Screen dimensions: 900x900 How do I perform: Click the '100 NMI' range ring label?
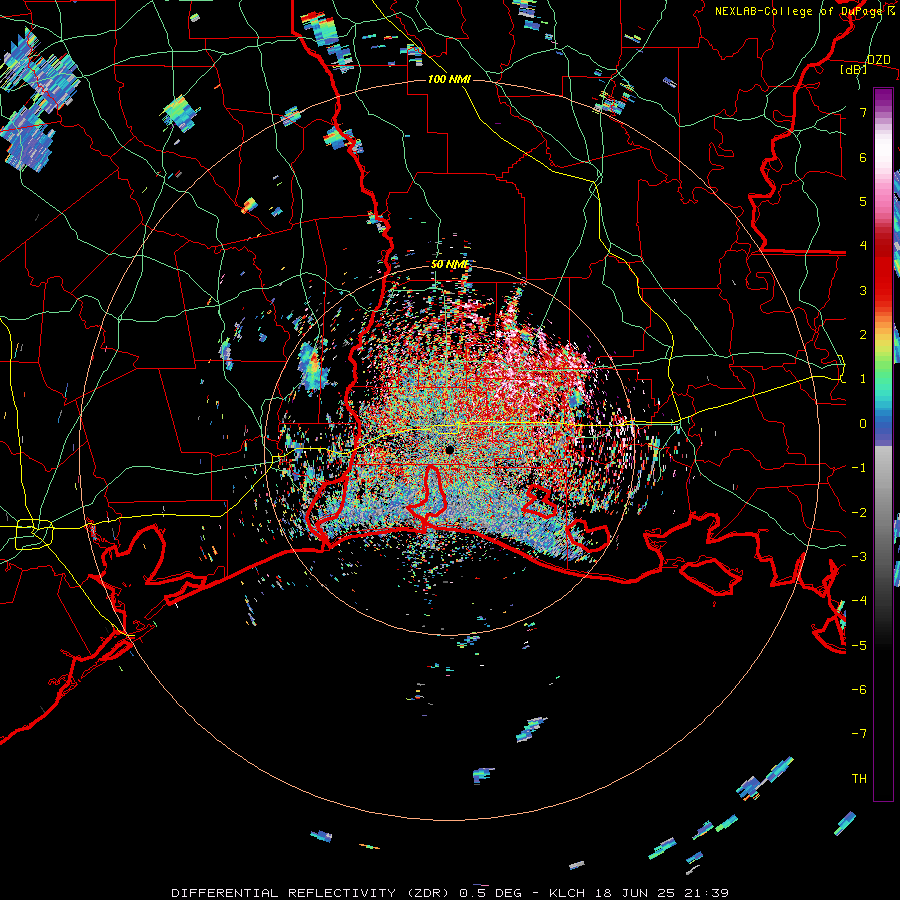(449, 79)
